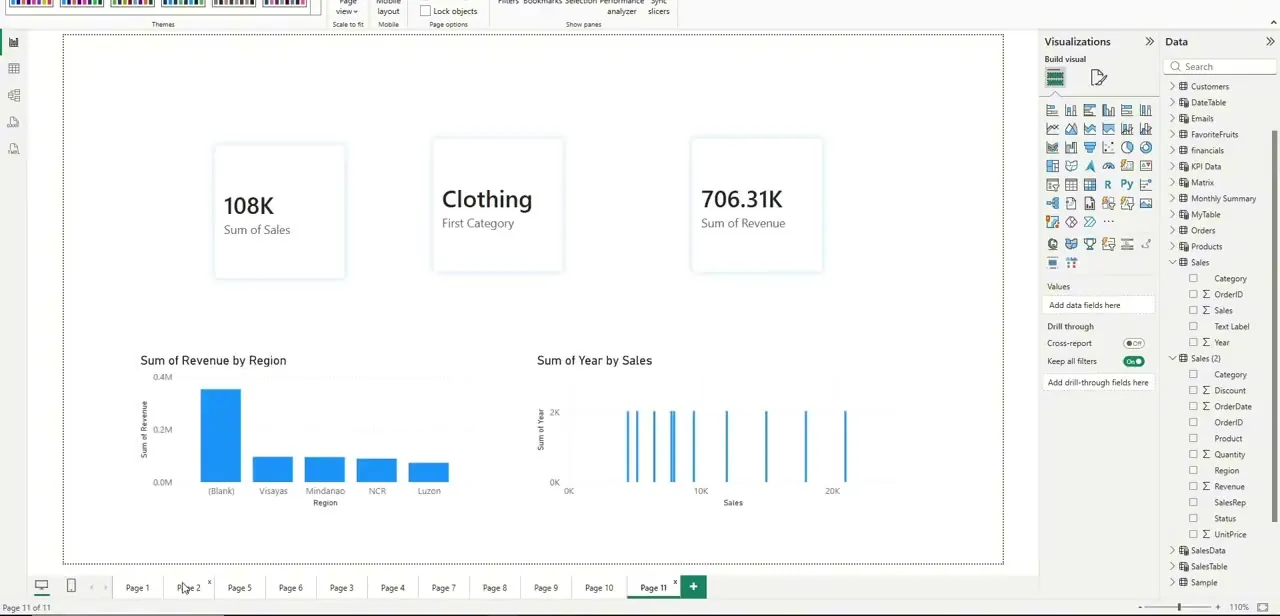Switch to Page 6 tab
This screenshot has height=616, width=1280.
290,588
